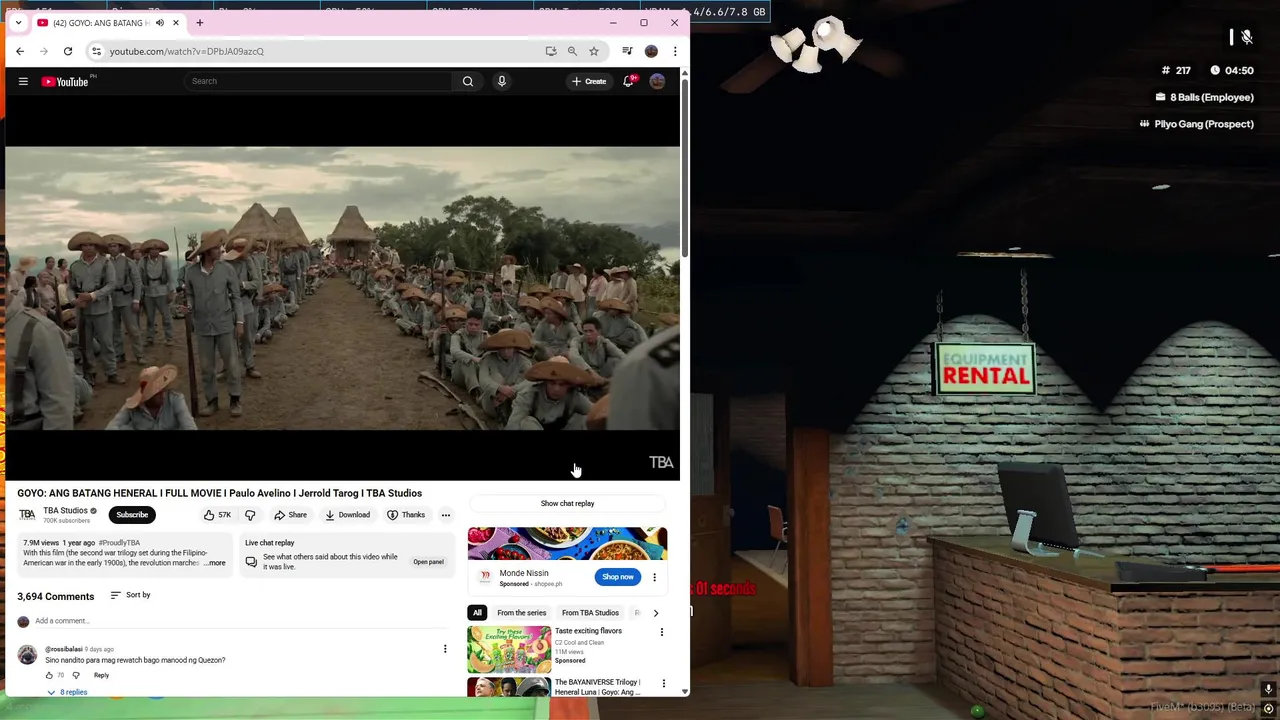This screenshot has height=720, width=1280.
Task: Click the install/cast icon in address bar
Action: [551, 51]
